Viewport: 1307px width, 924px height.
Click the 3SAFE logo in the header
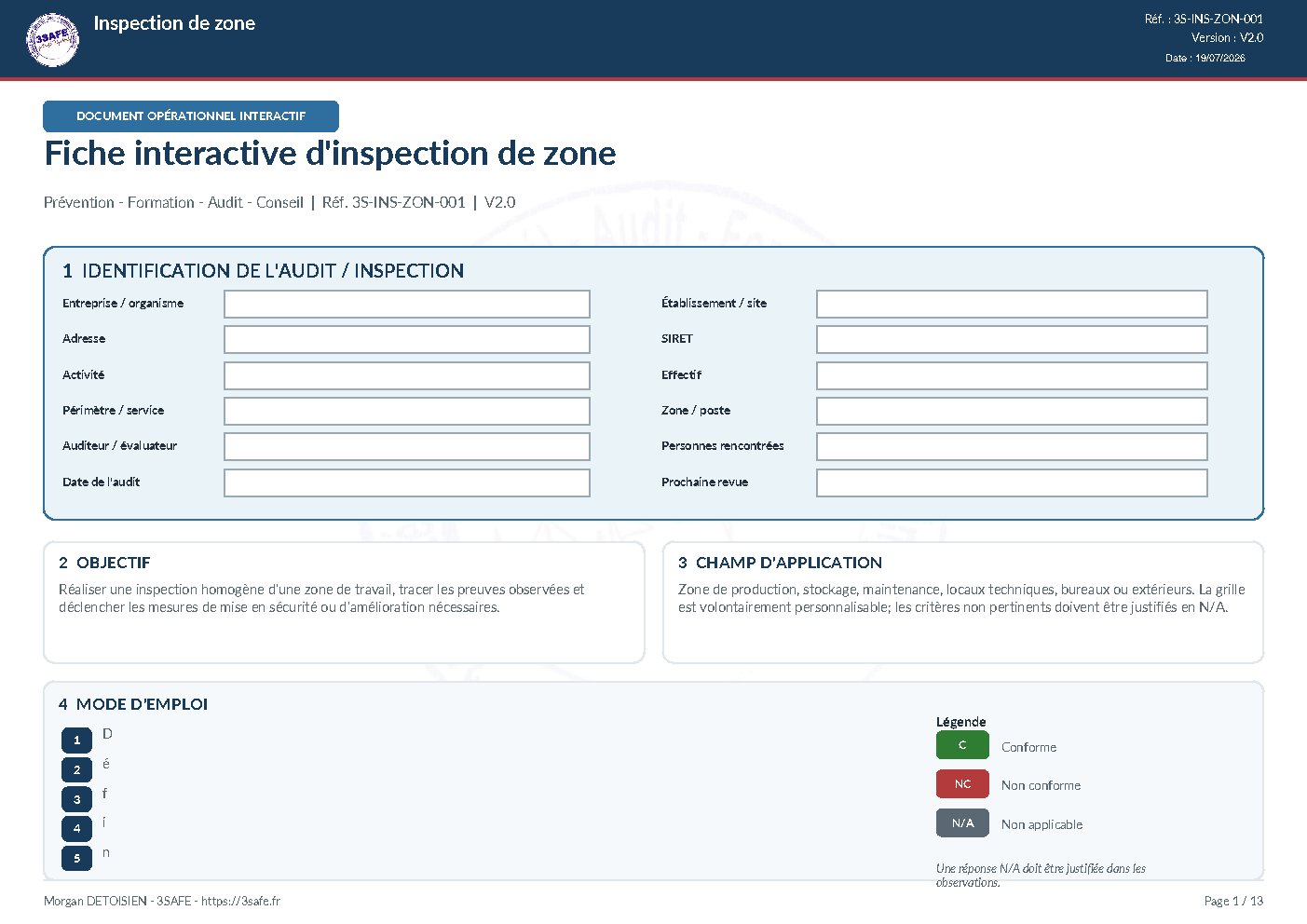click(52, 39)
